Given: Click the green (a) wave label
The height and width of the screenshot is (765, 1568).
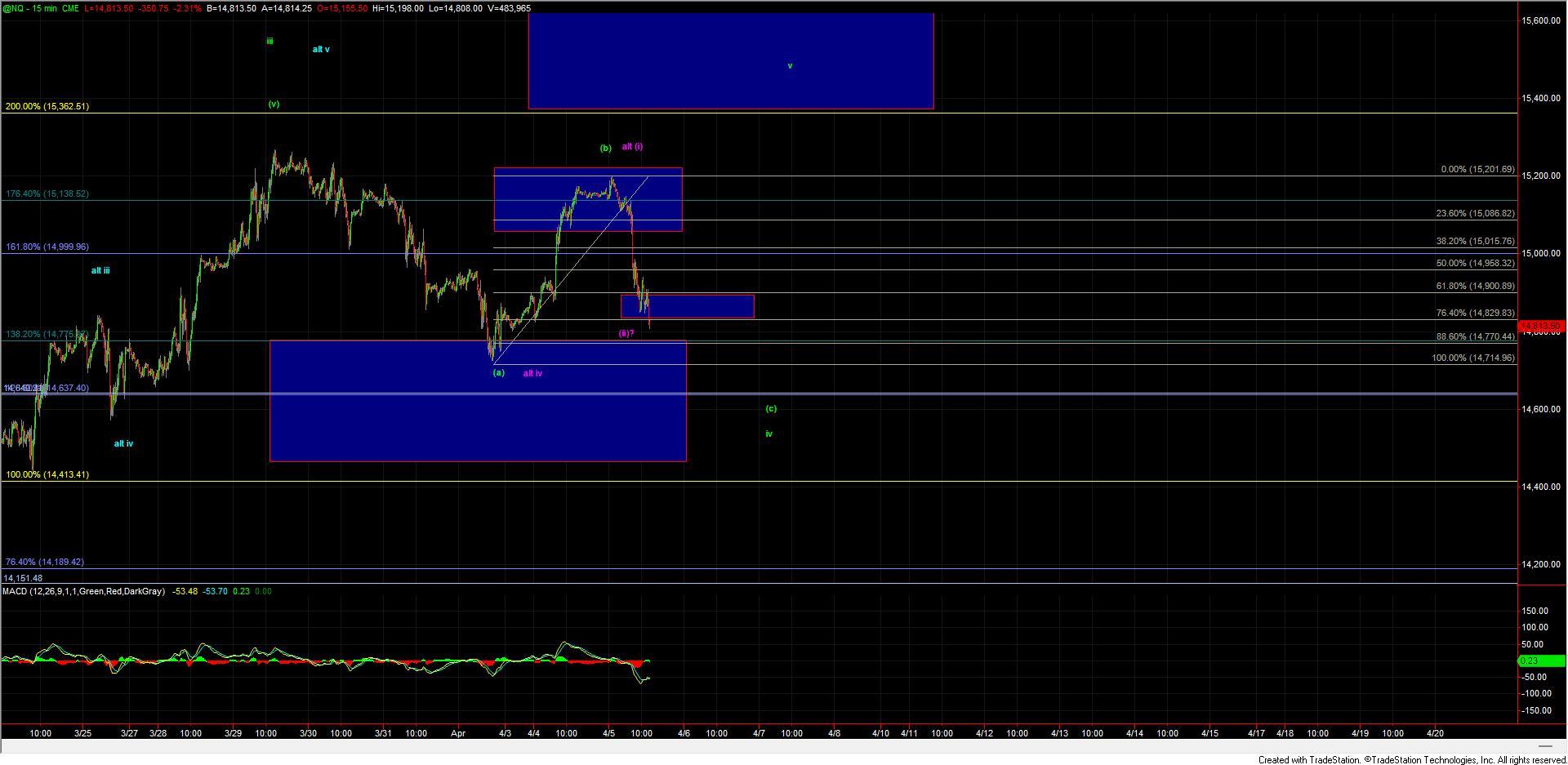Looking at the screenshot, I should click(x=499, y=372).
